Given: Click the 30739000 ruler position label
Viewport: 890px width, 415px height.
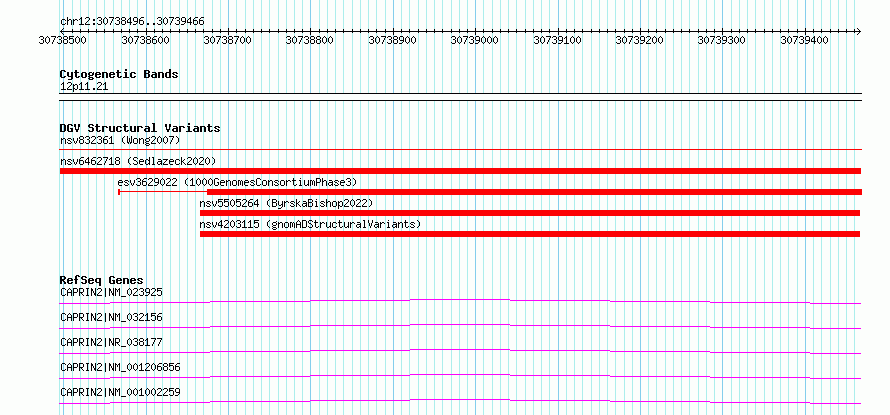Looking at the screenshot, I should [x=475, y=40].
